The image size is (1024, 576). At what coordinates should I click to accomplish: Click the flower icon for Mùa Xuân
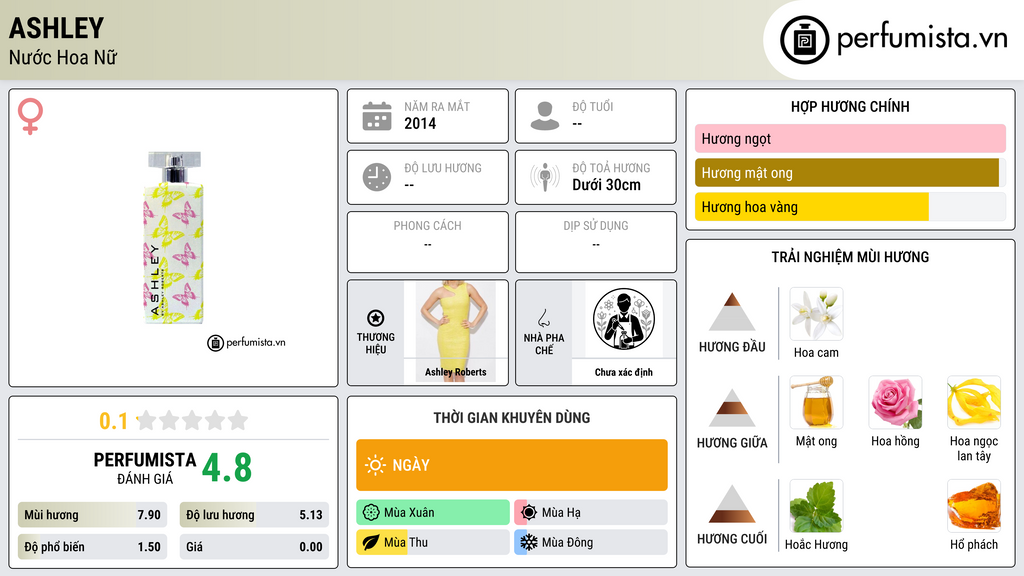click(x=371, y=512)
